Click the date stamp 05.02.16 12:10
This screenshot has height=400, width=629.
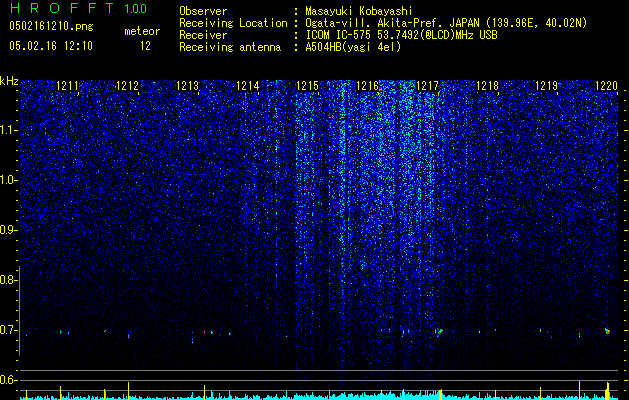(x=51, y=46)
